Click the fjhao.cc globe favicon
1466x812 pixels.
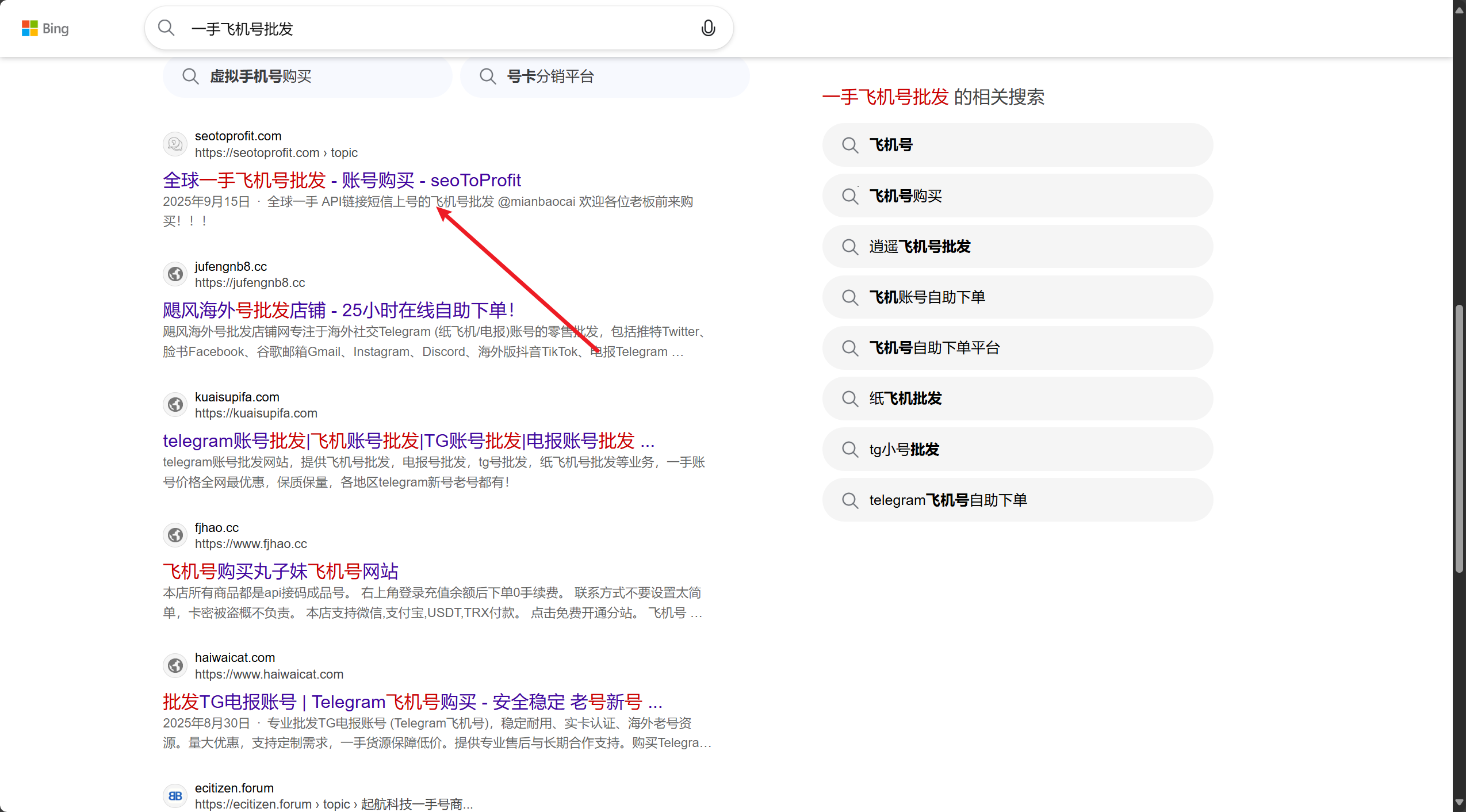click(175, 535)
